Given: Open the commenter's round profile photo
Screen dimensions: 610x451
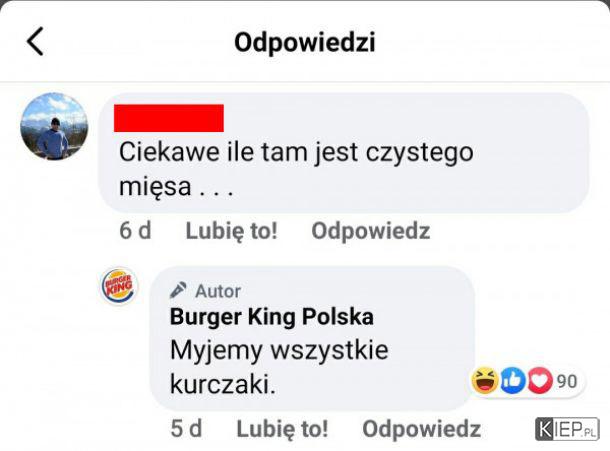Looking at the screenshot, I should pos(54,126).
